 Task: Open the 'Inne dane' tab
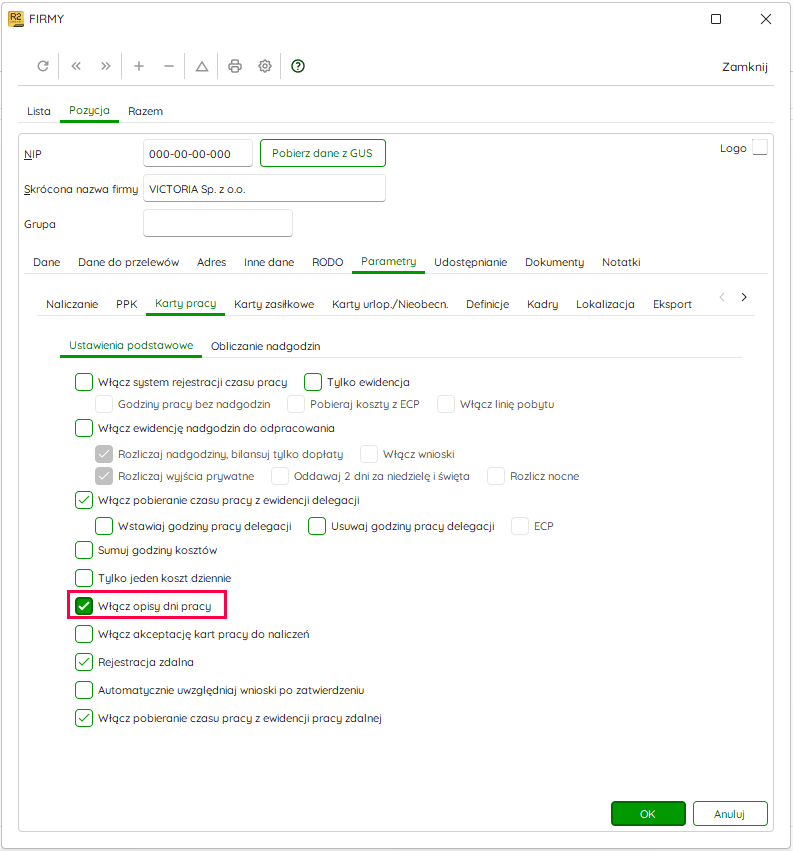pyautogui.click(x=269, y=262)
